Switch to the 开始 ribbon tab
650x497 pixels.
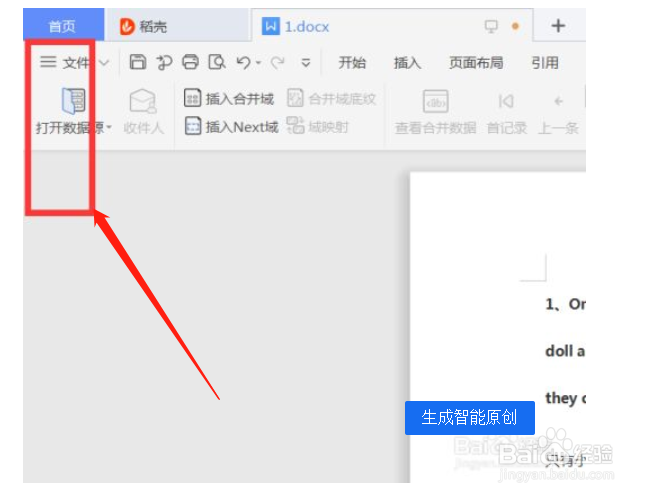(352, 63)
